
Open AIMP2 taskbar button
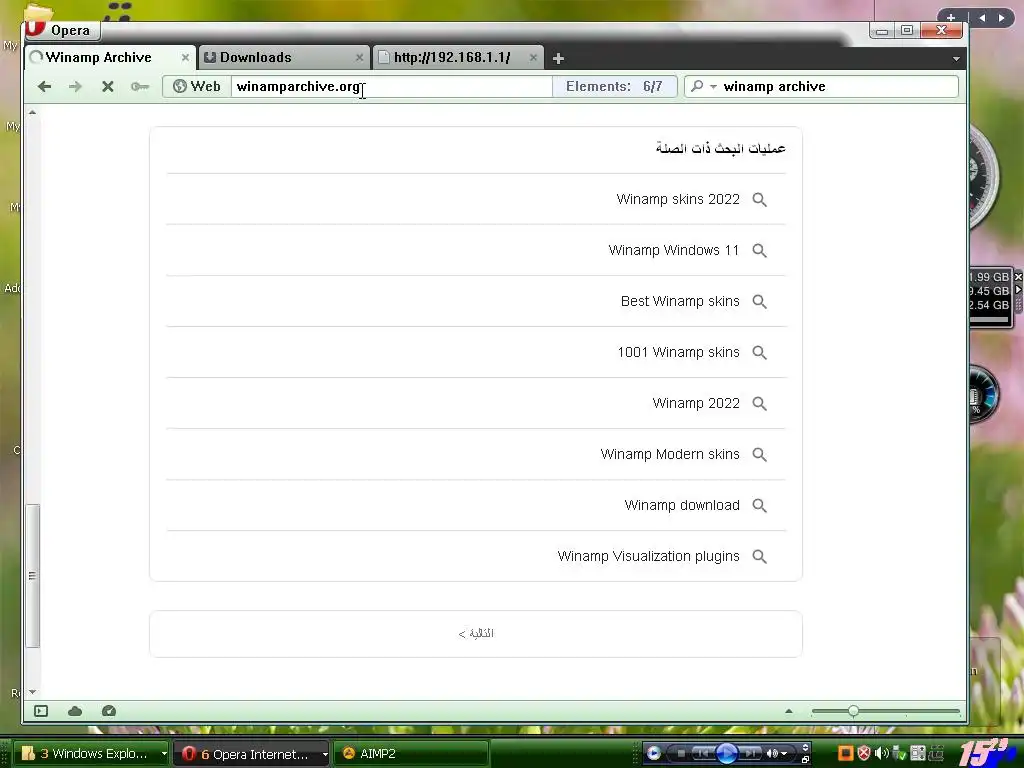[411, 754]
